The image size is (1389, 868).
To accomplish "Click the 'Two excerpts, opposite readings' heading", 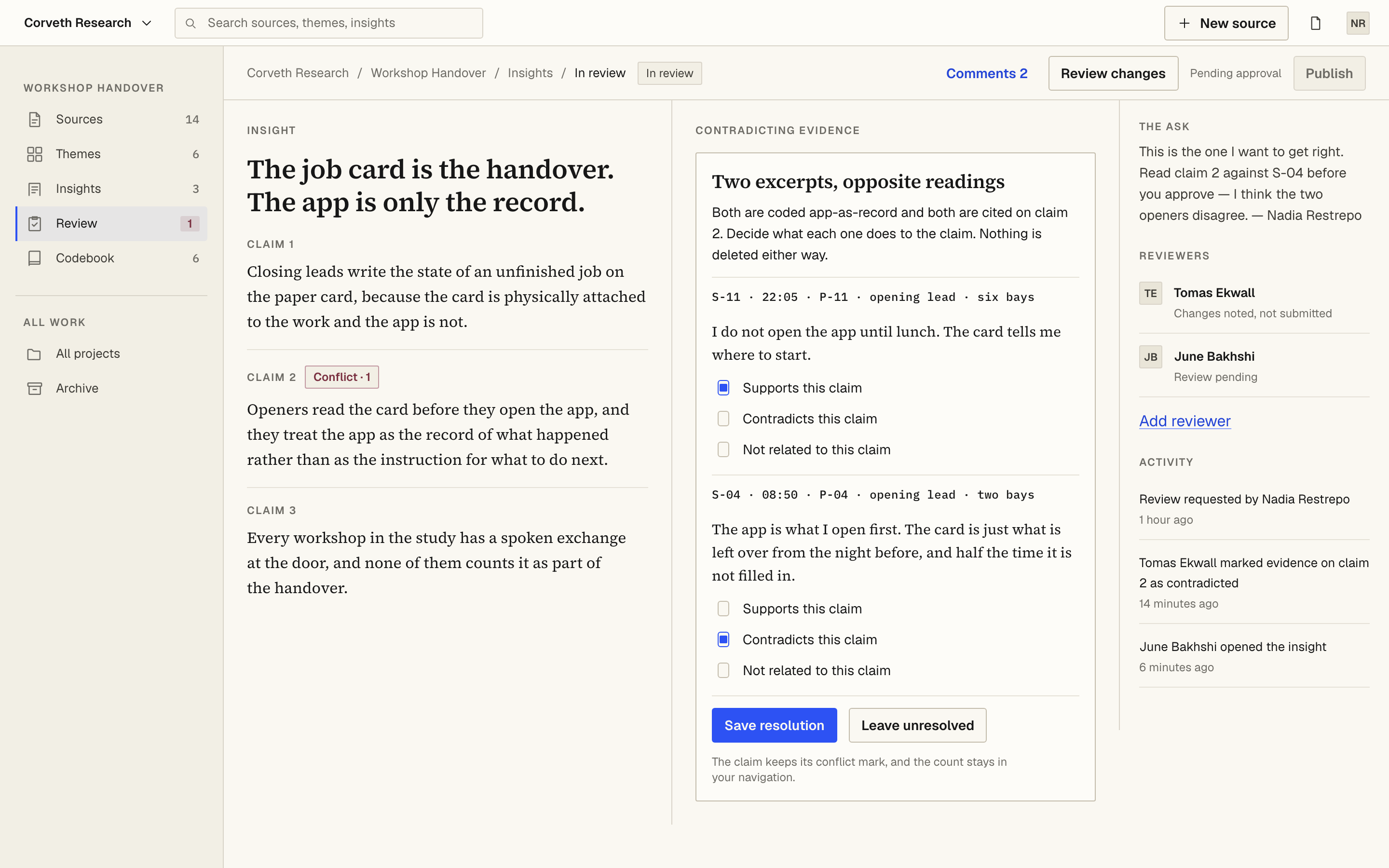I will [x=858, y=181].
